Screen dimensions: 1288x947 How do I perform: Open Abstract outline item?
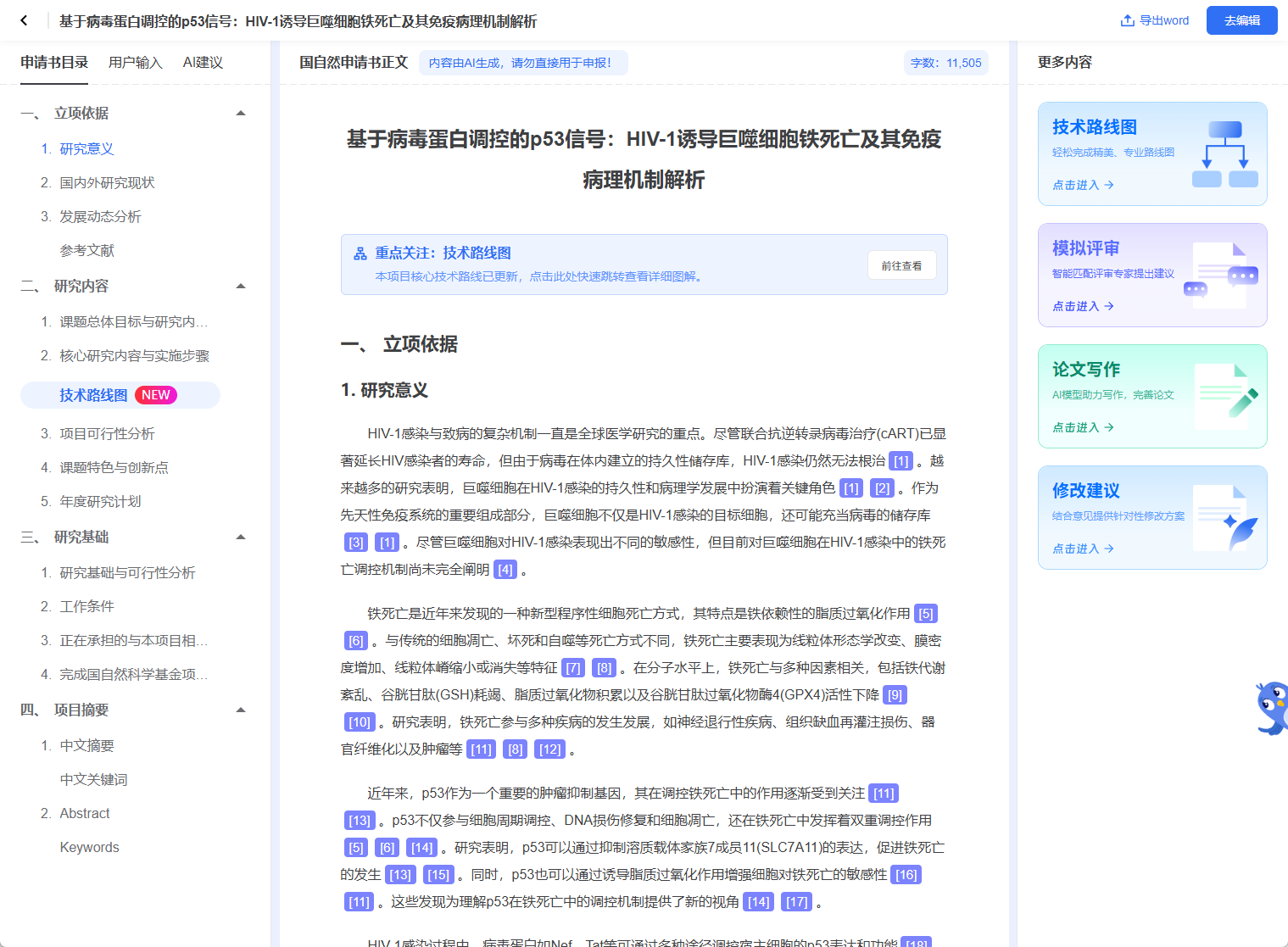point(85,814)
